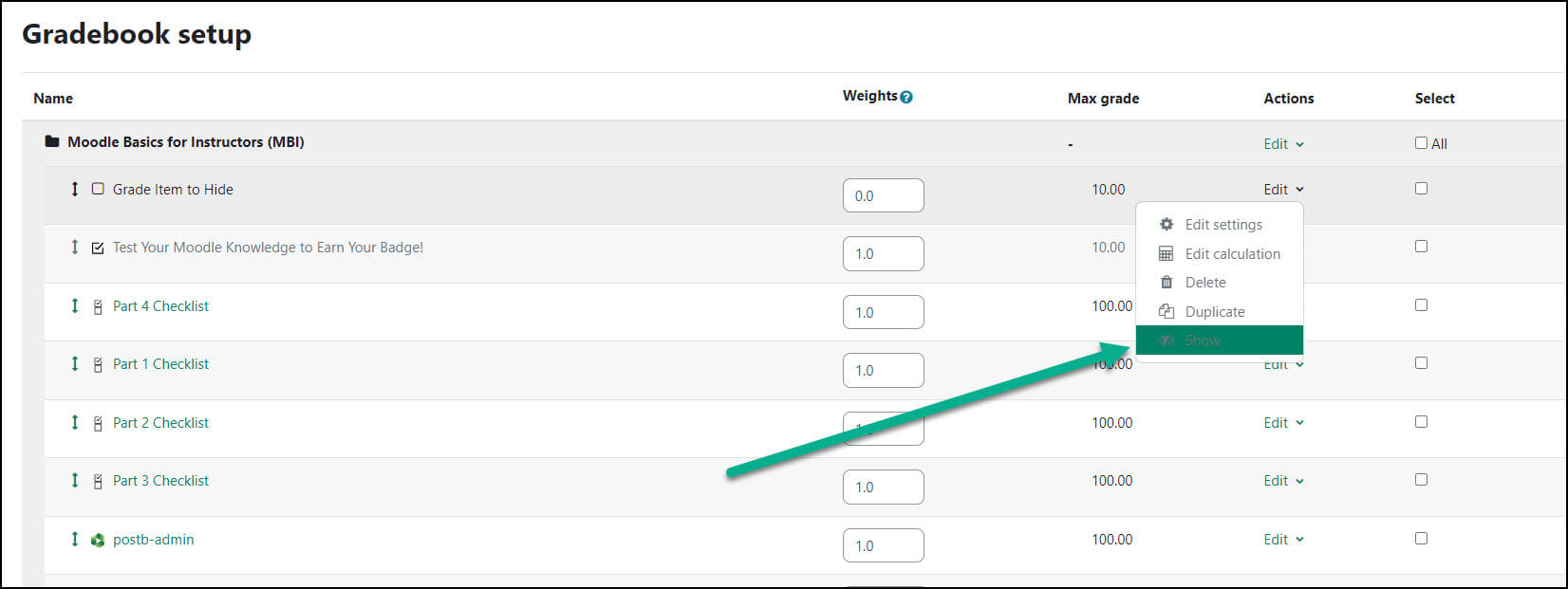Click the checklist icon beside Part 1 Checklist
Image resolution: width=1568 pixels, height=589 pixels.
(x=98, y=364)
